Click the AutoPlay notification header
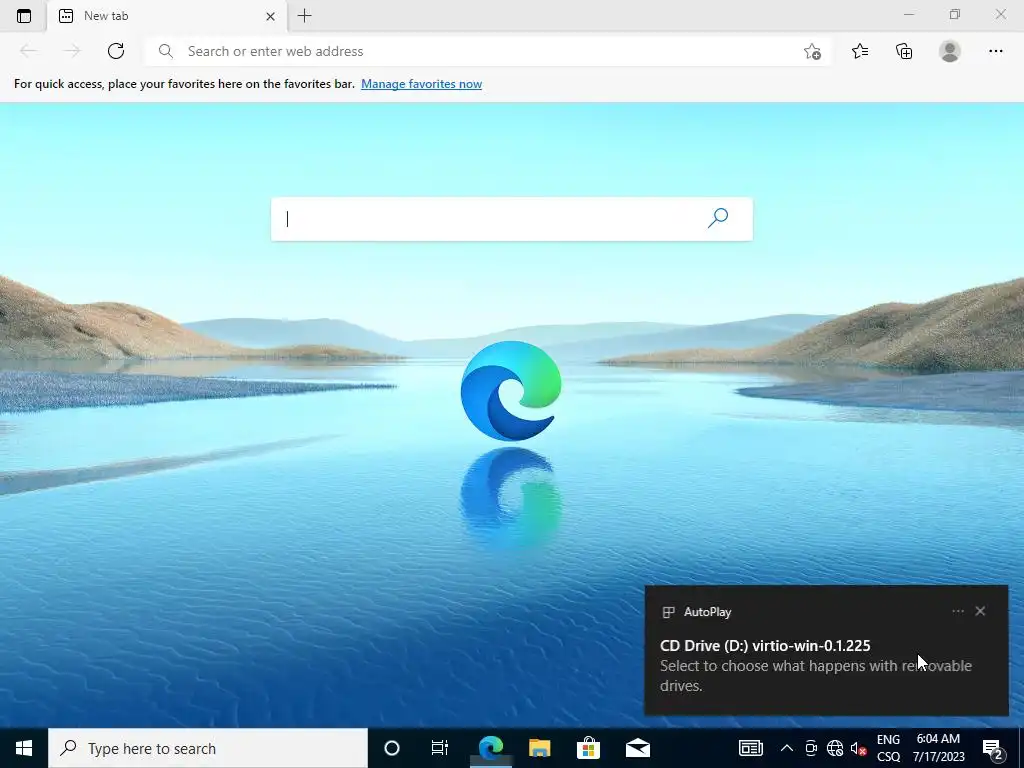Image resolution: width=1024 pixels, height=768 pixels. [707, 612]
